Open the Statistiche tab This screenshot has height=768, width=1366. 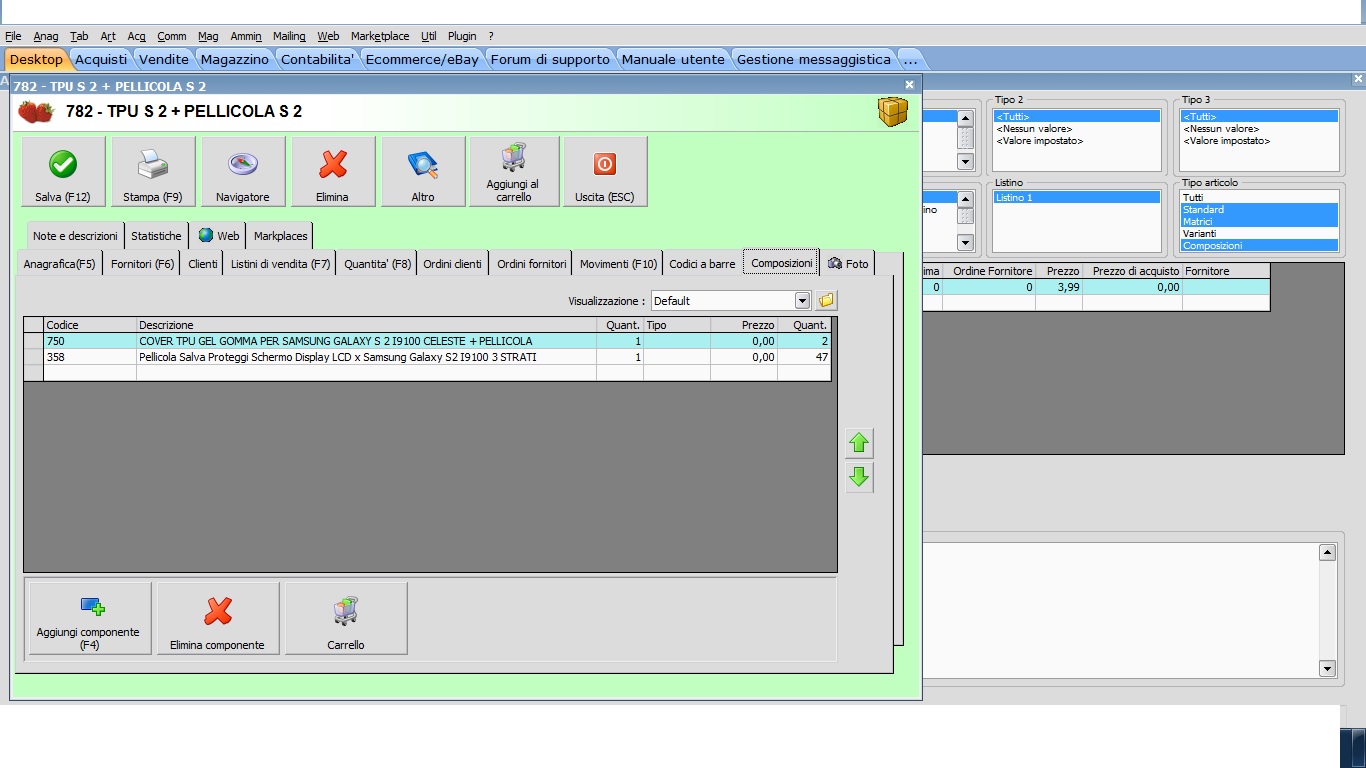[157, 236]
